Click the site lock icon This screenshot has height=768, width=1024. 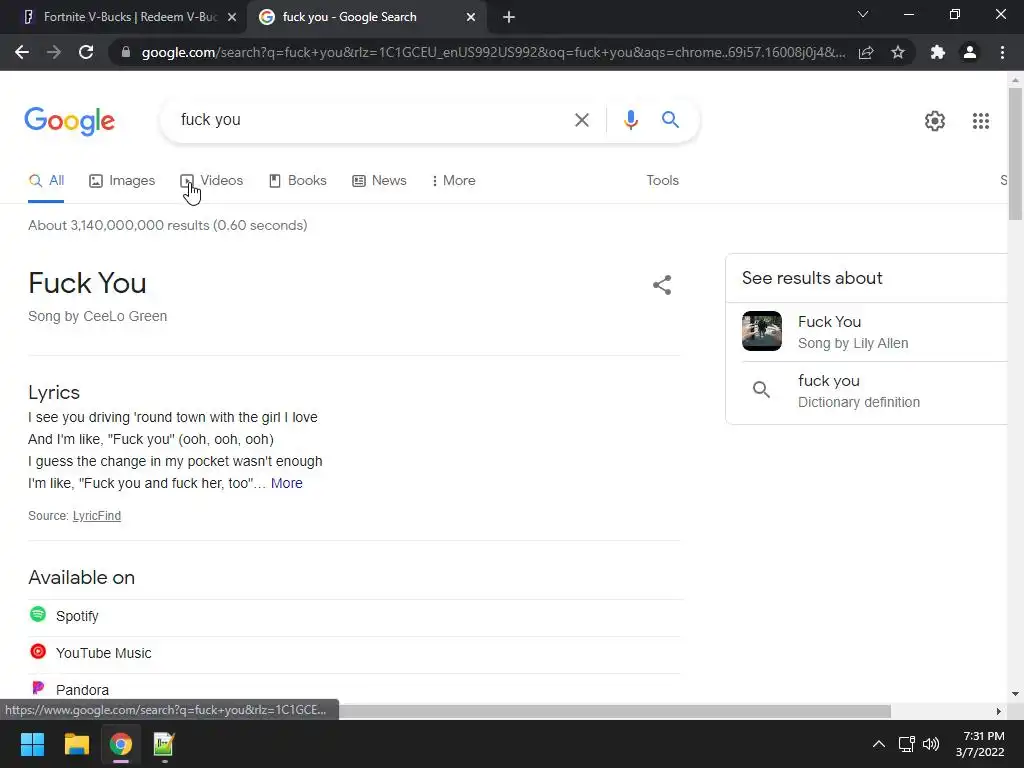click(126, 52)
